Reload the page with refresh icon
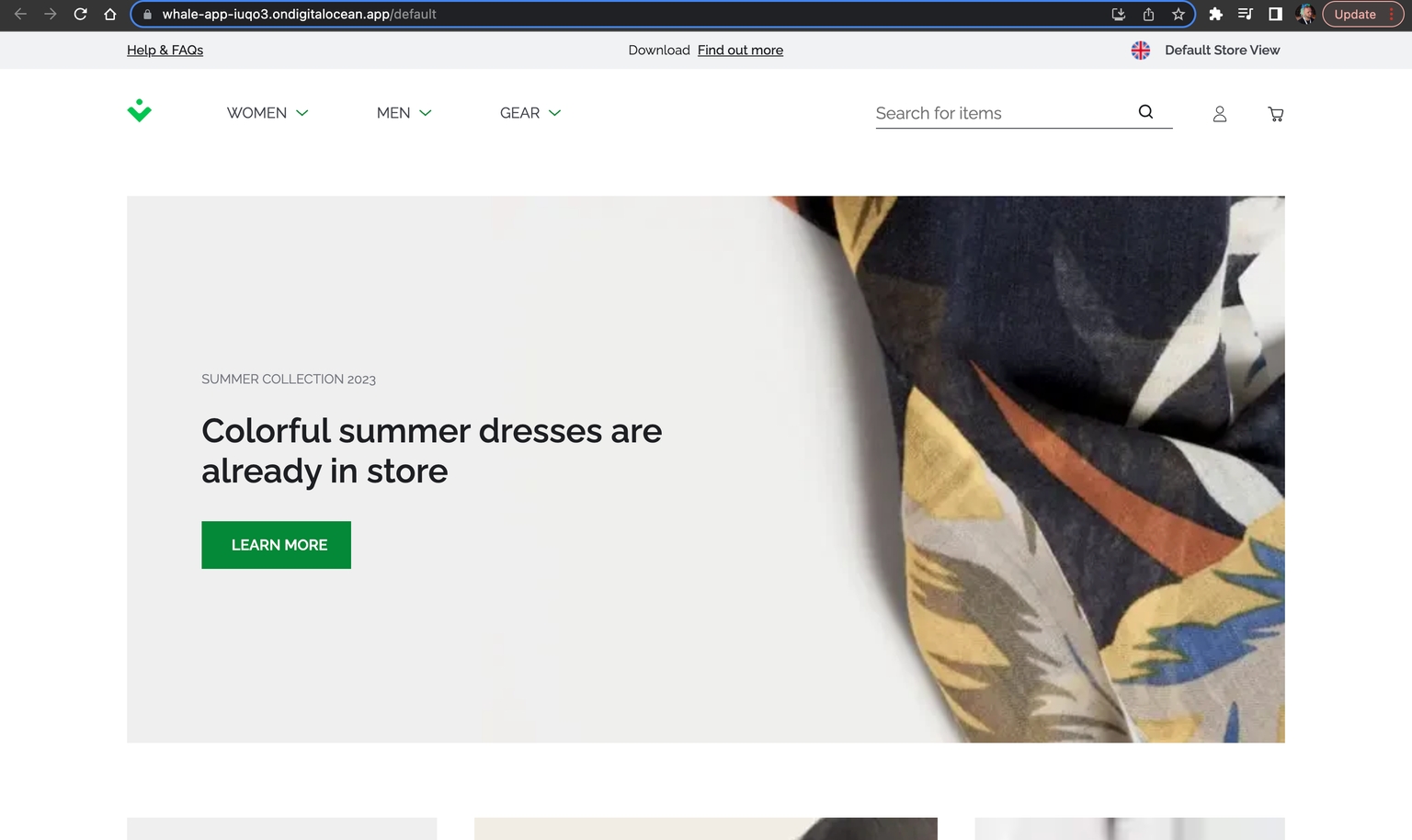Viewport: 1412px width, 840px height. 81,14
